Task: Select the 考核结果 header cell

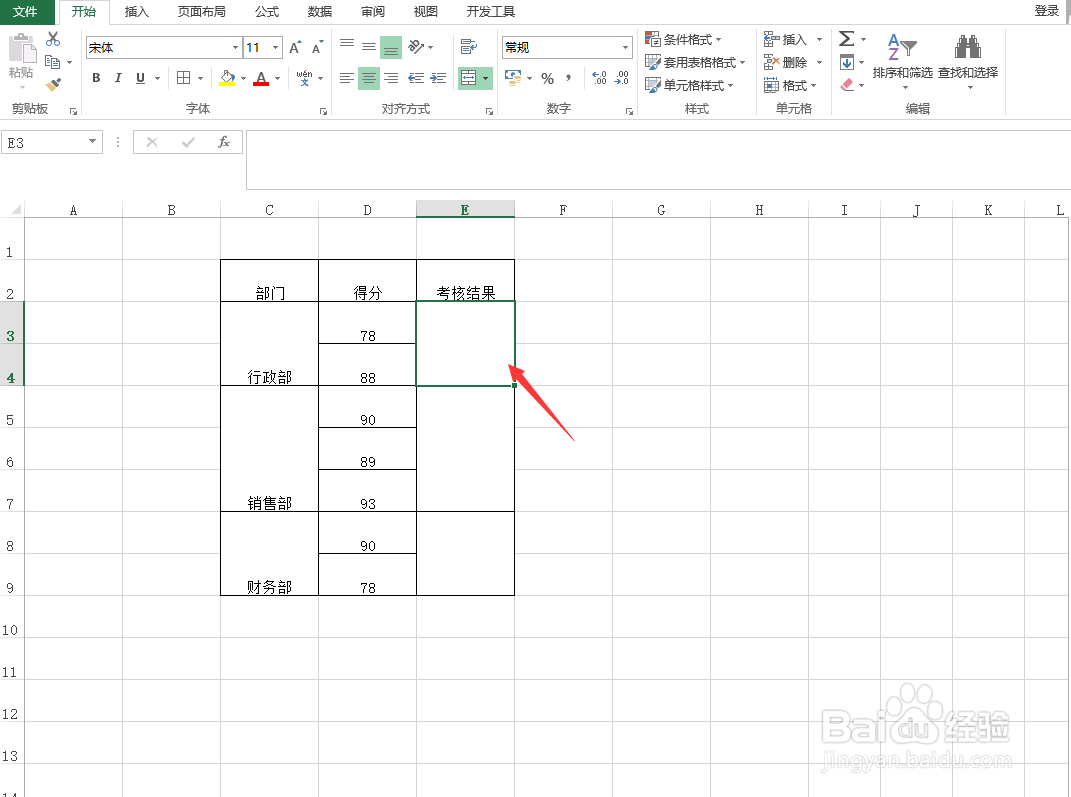Action: pos(465,281)
